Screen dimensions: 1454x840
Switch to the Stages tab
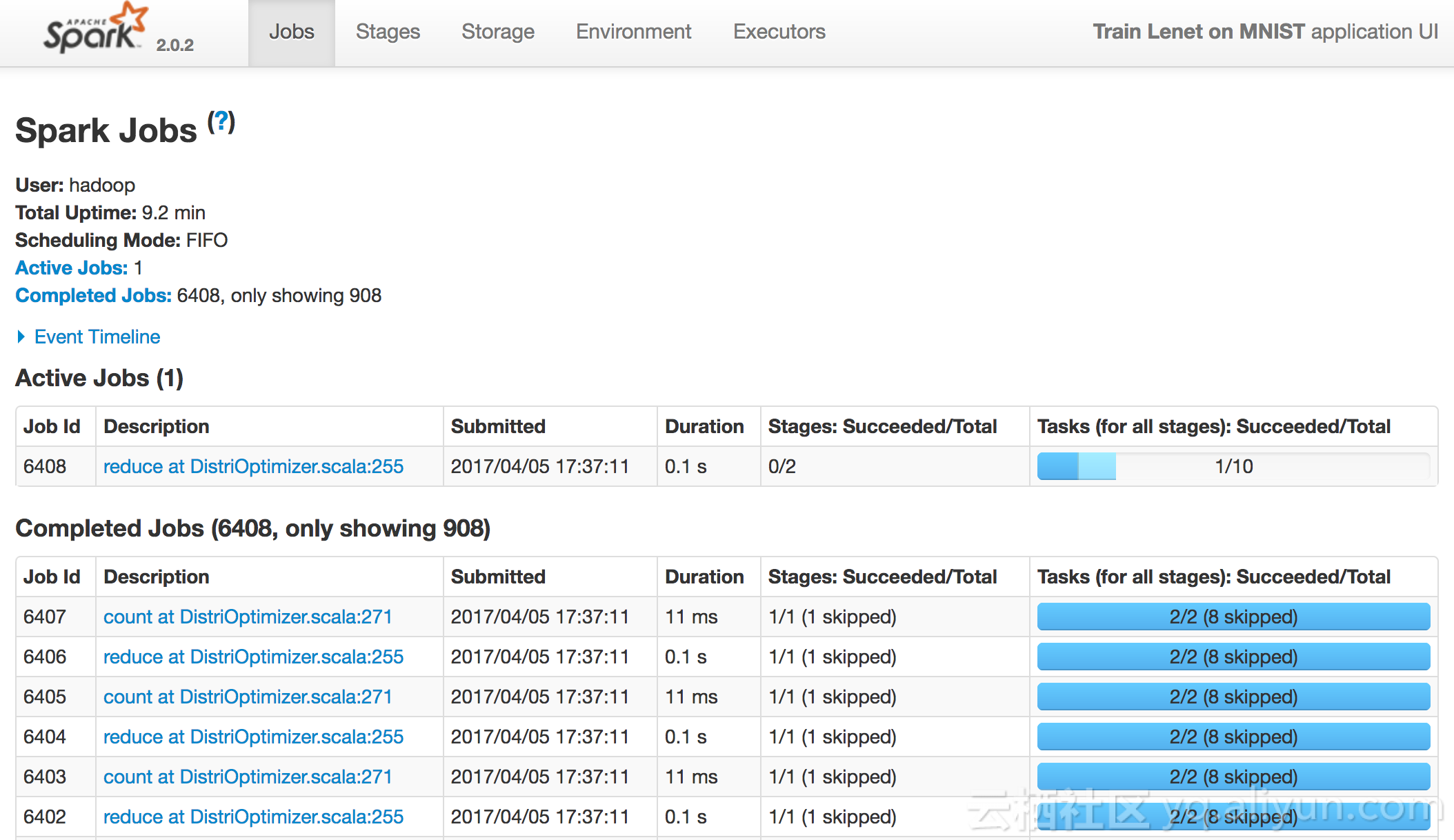pos(388,32)
